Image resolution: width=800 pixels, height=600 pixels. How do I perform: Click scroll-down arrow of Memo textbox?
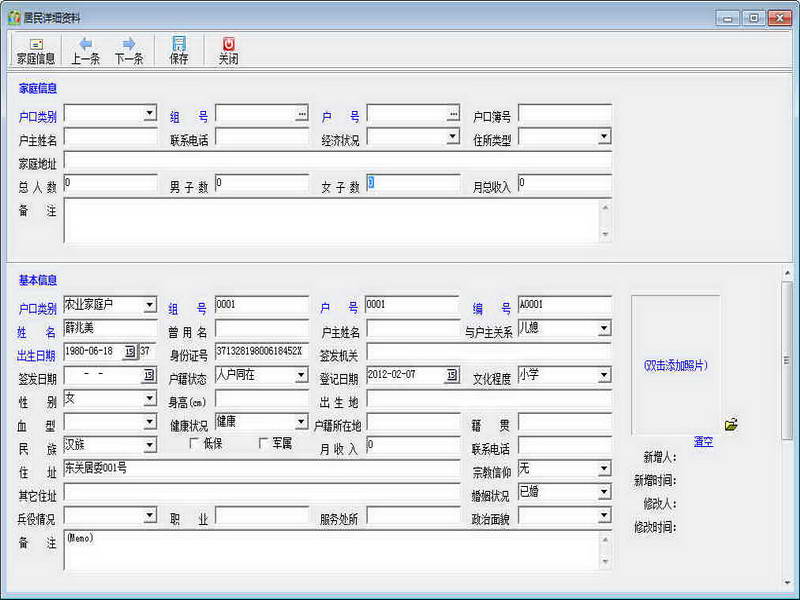click(x=605, y=562)
